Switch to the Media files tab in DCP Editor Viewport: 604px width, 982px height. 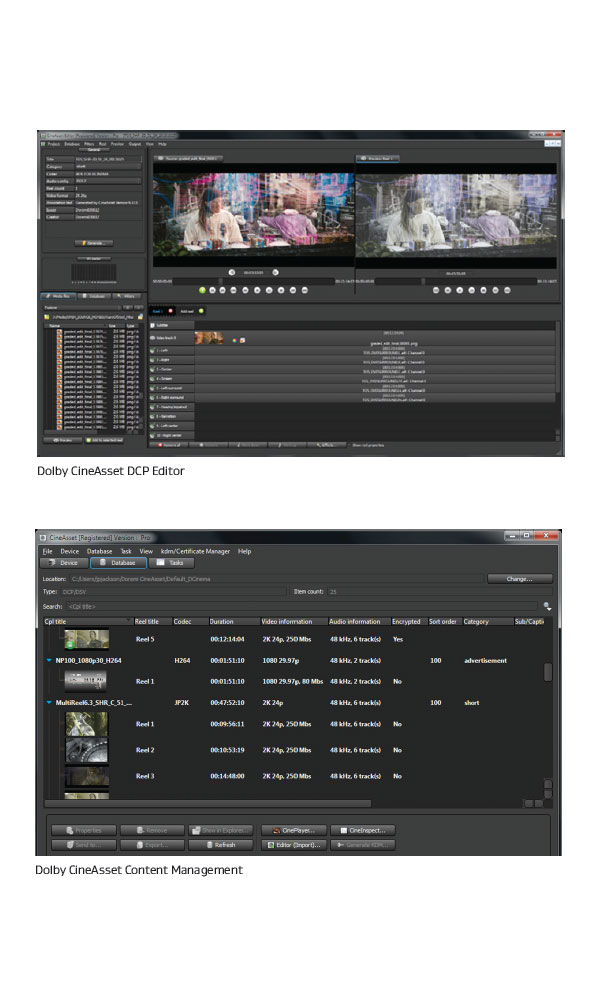click(57, 296)
